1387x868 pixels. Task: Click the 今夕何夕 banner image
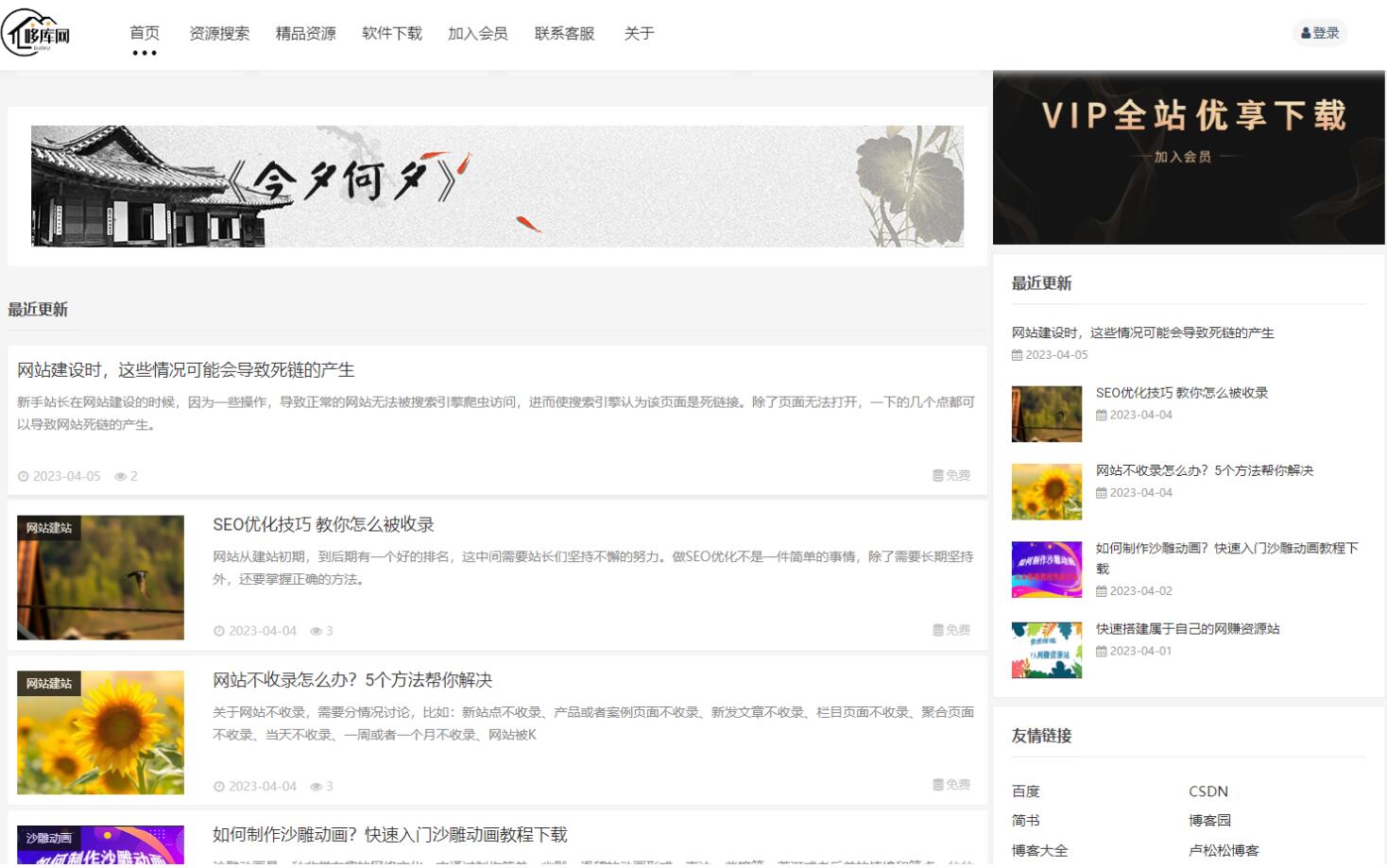pos(498,184)
